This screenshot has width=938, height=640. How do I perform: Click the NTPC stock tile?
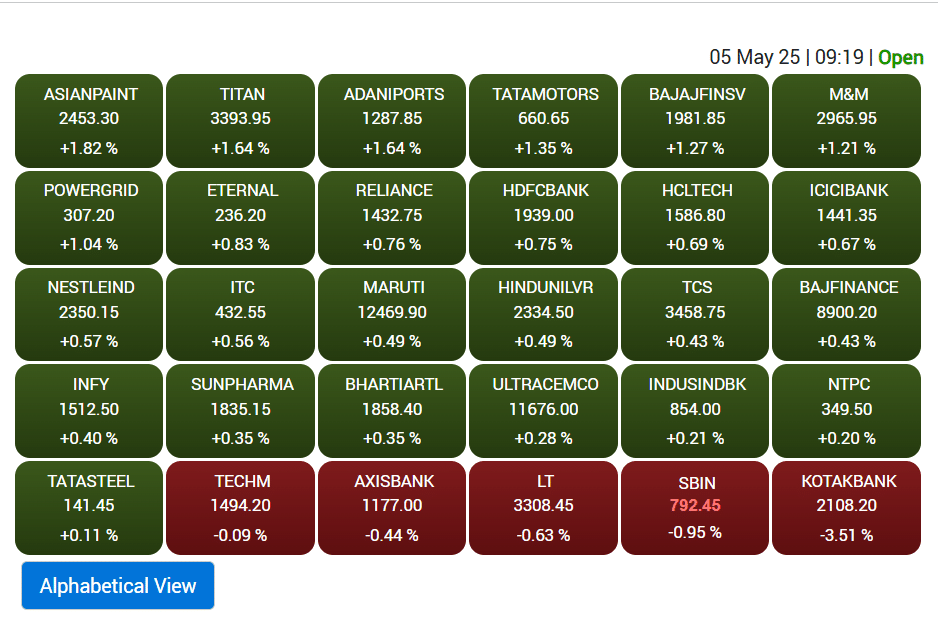point(846,411)
